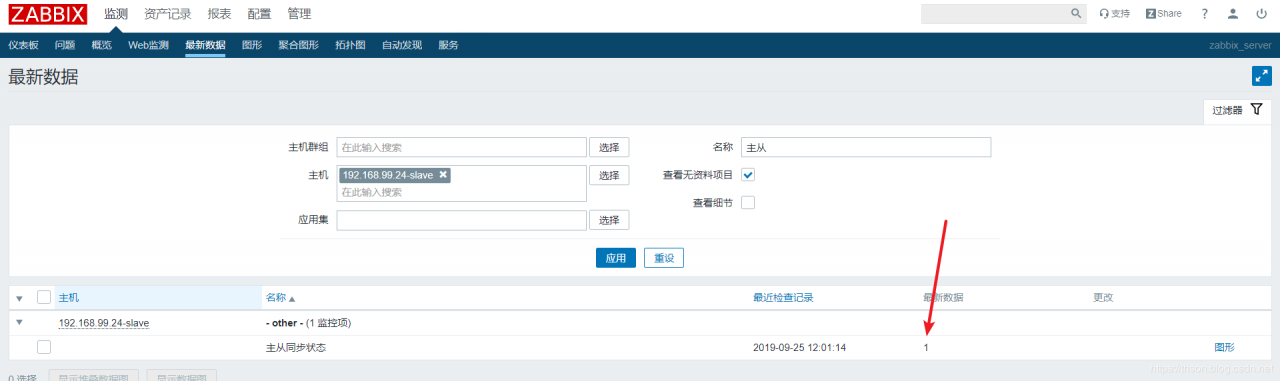Click the ZABBIX logo
The height and width of the screenshot is (381, 1280).
coord(48,14)
